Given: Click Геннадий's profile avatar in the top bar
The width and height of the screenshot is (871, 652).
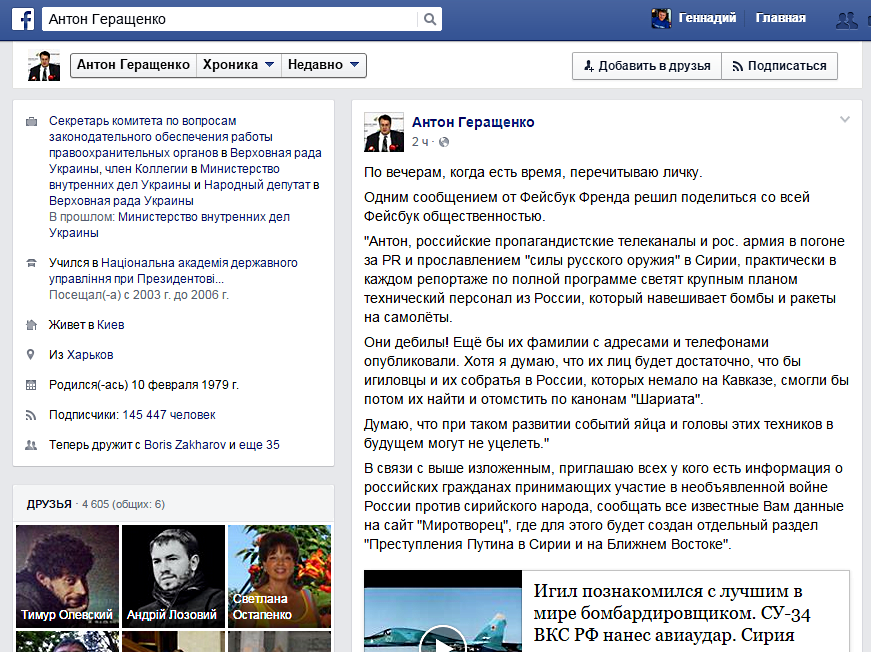Looking at the screenshot, I should (661, 18).
